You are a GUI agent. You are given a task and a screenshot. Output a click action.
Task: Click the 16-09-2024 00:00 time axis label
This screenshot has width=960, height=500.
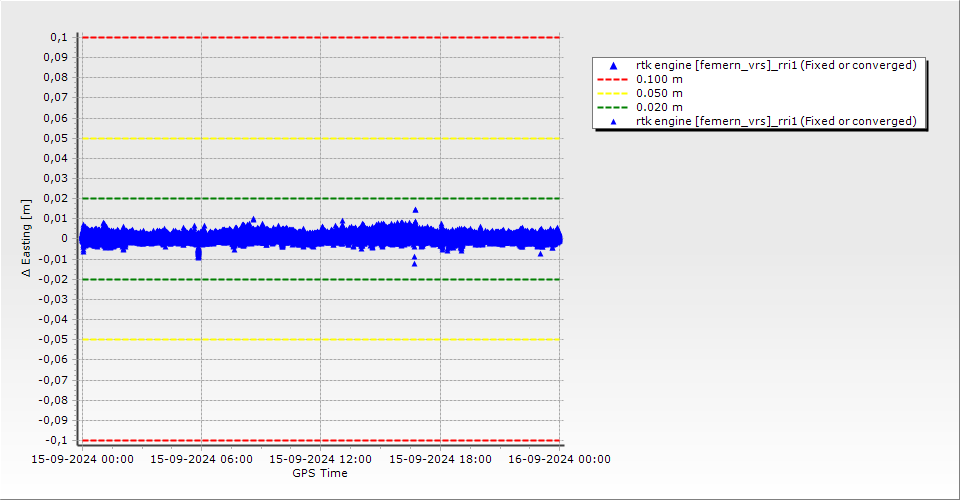click(559, 459)
